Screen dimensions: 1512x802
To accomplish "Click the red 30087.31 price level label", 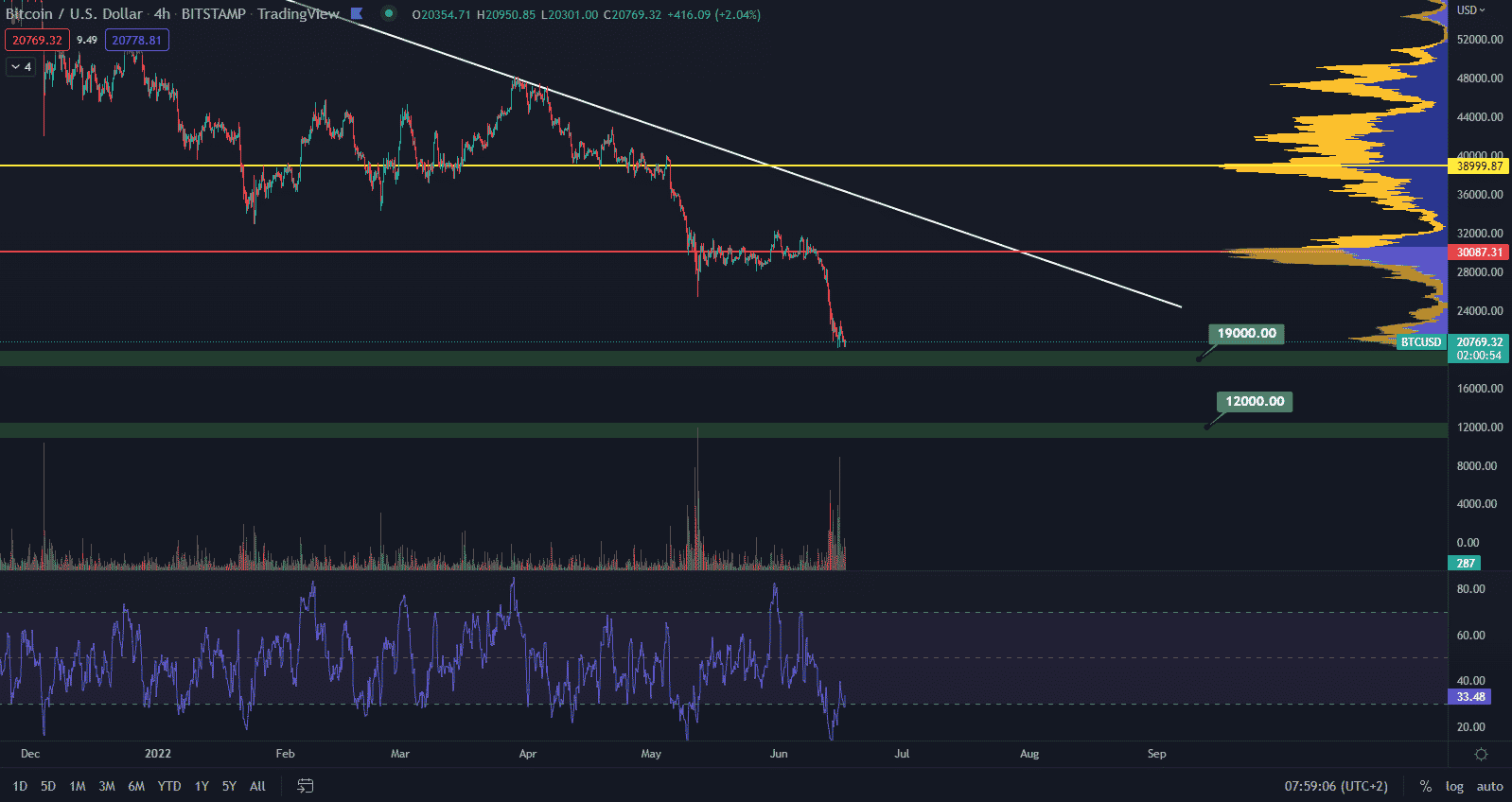I will [x=1479, y=253].
